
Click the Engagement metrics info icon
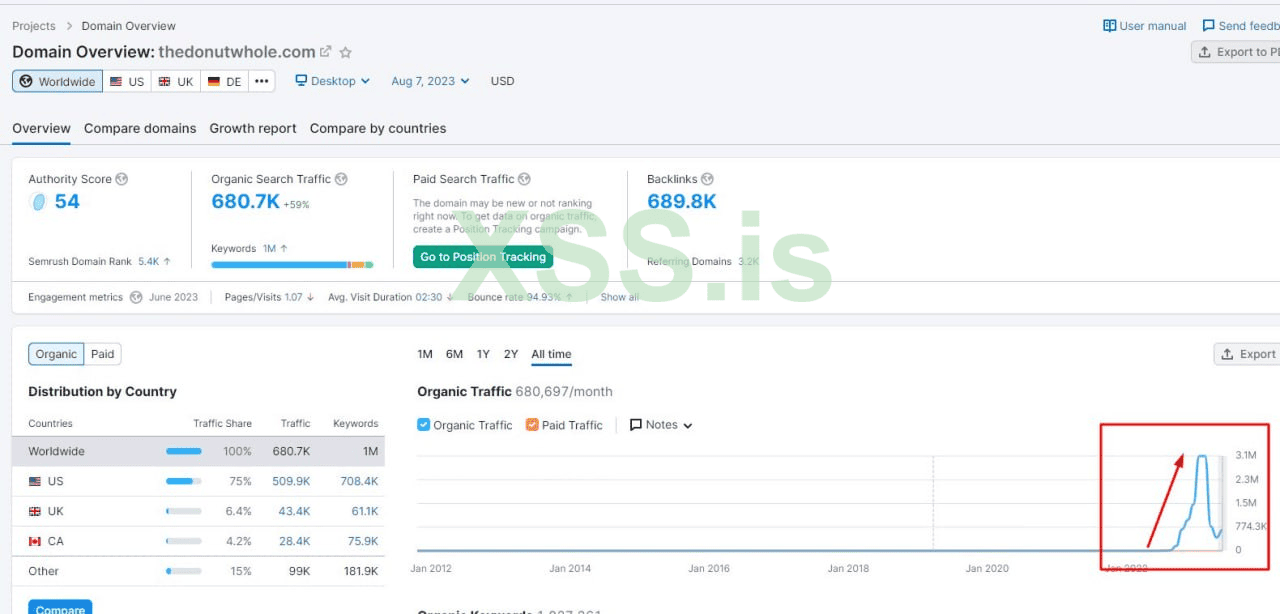coord(133,297)
